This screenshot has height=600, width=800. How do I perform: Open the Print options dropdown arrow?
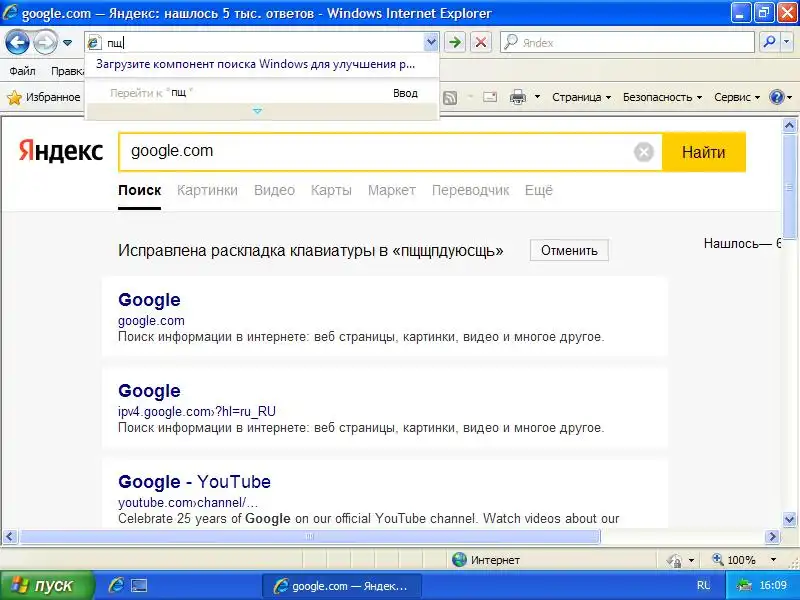pyautogui.click(x=537, y=97)
